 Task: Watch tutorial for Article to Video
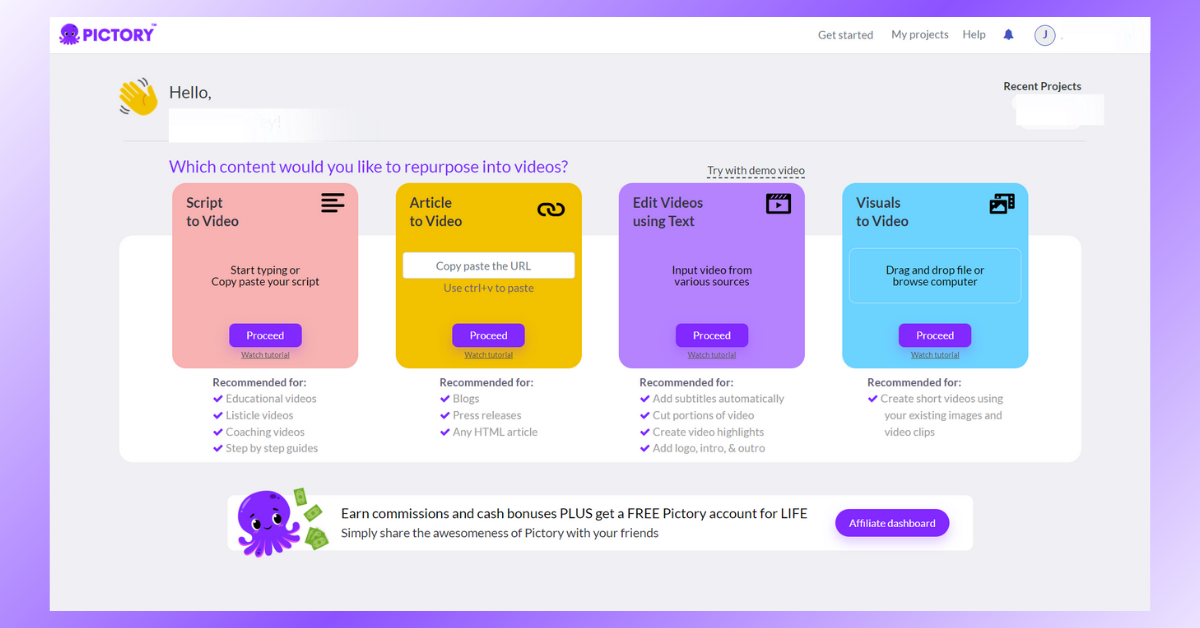[488, 355]
